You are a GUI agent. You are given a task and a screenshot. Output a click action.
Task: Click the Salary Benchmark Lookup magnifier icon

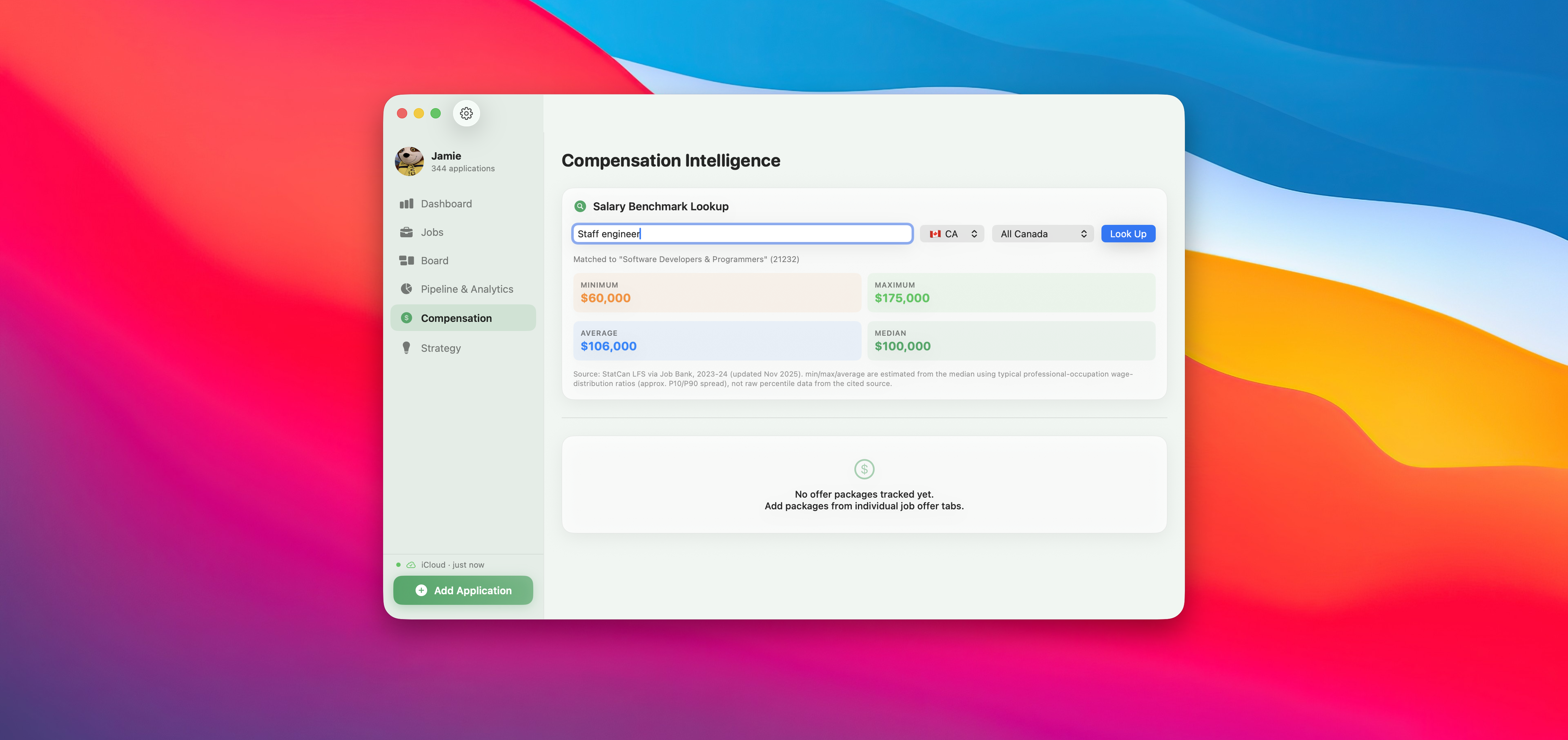click(580, 207)
